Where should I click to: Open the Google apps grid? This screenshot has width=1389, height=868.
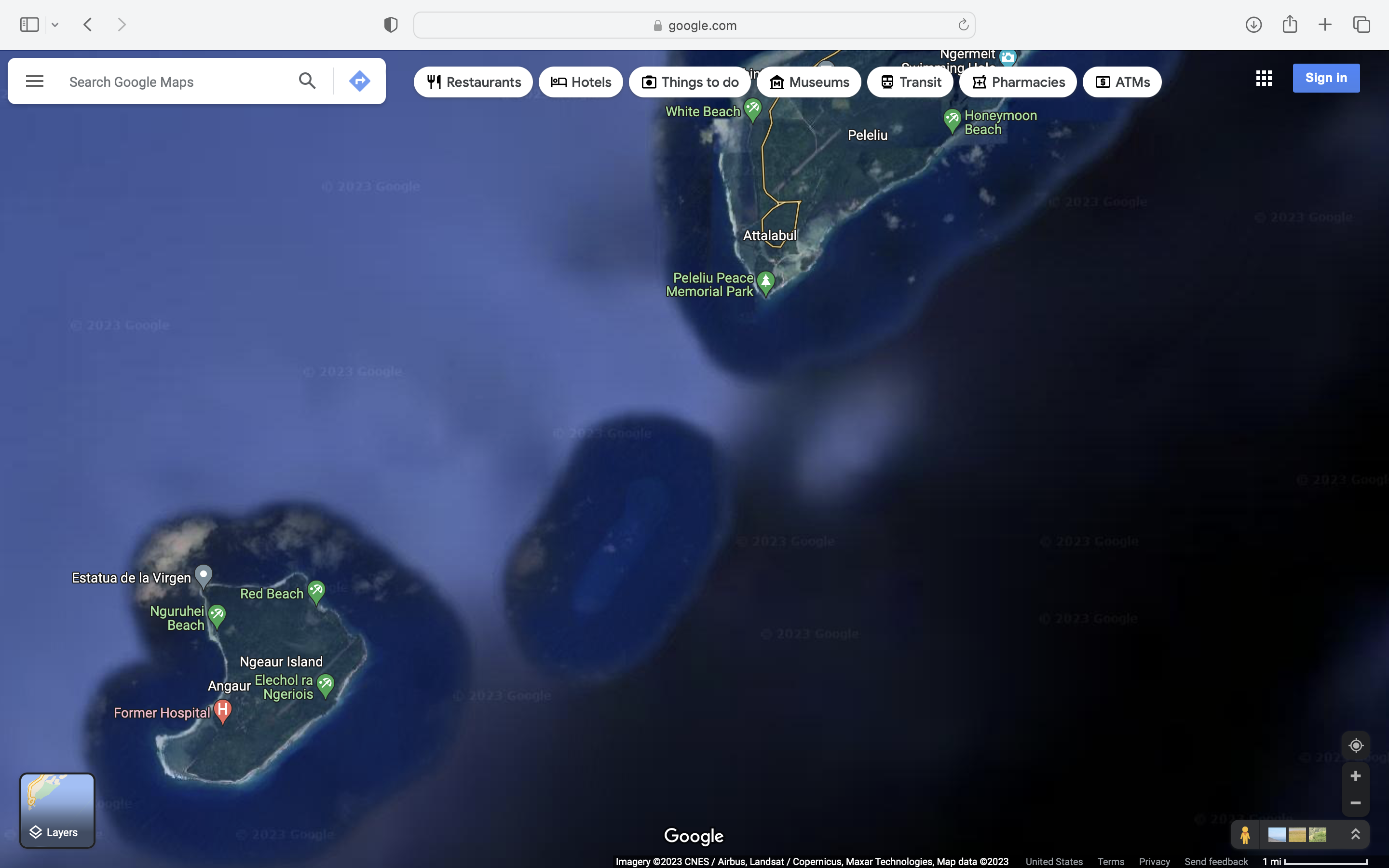1263,78
